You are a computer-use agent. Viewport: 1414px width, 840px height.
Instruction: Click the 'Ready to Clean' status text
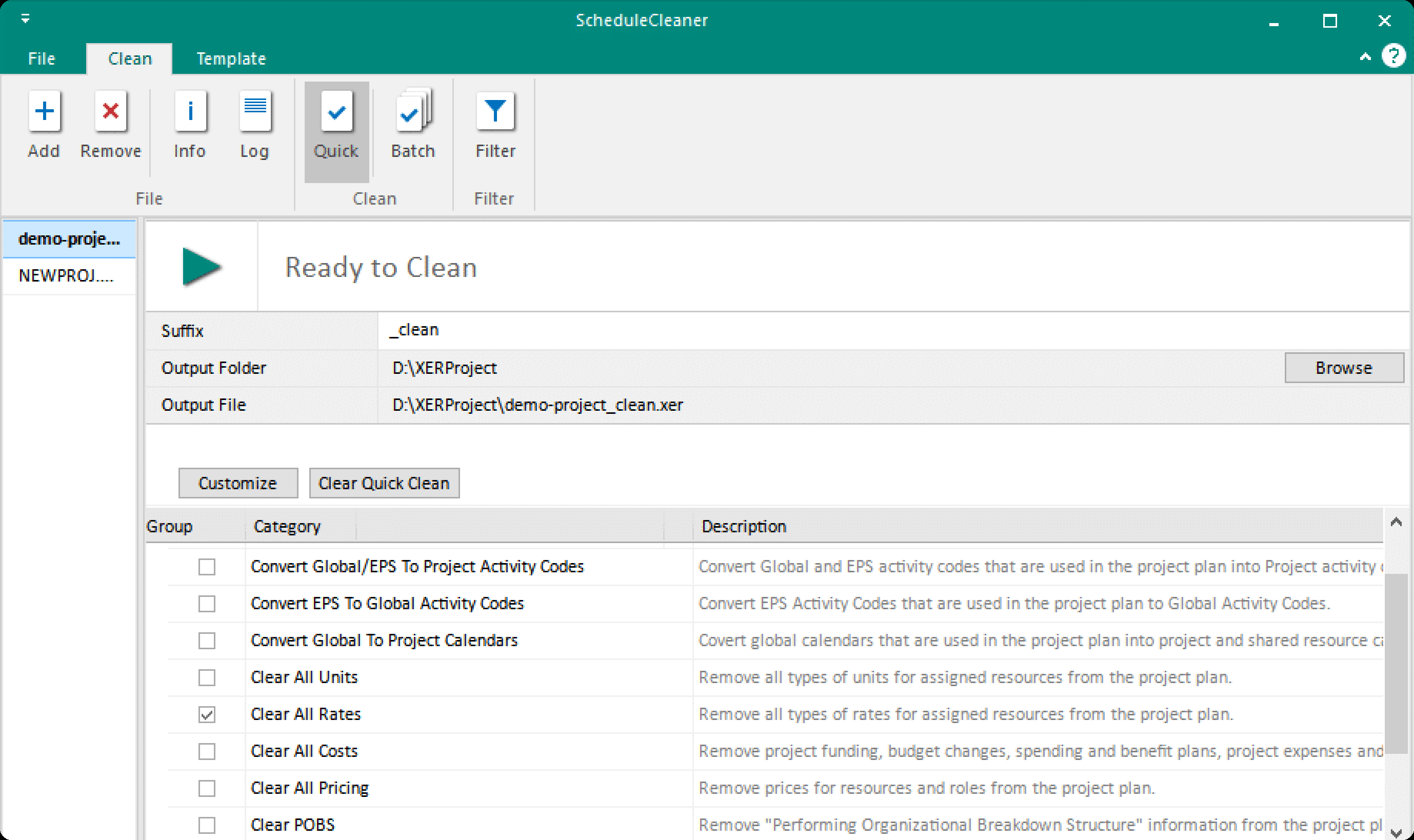(381, 268)
